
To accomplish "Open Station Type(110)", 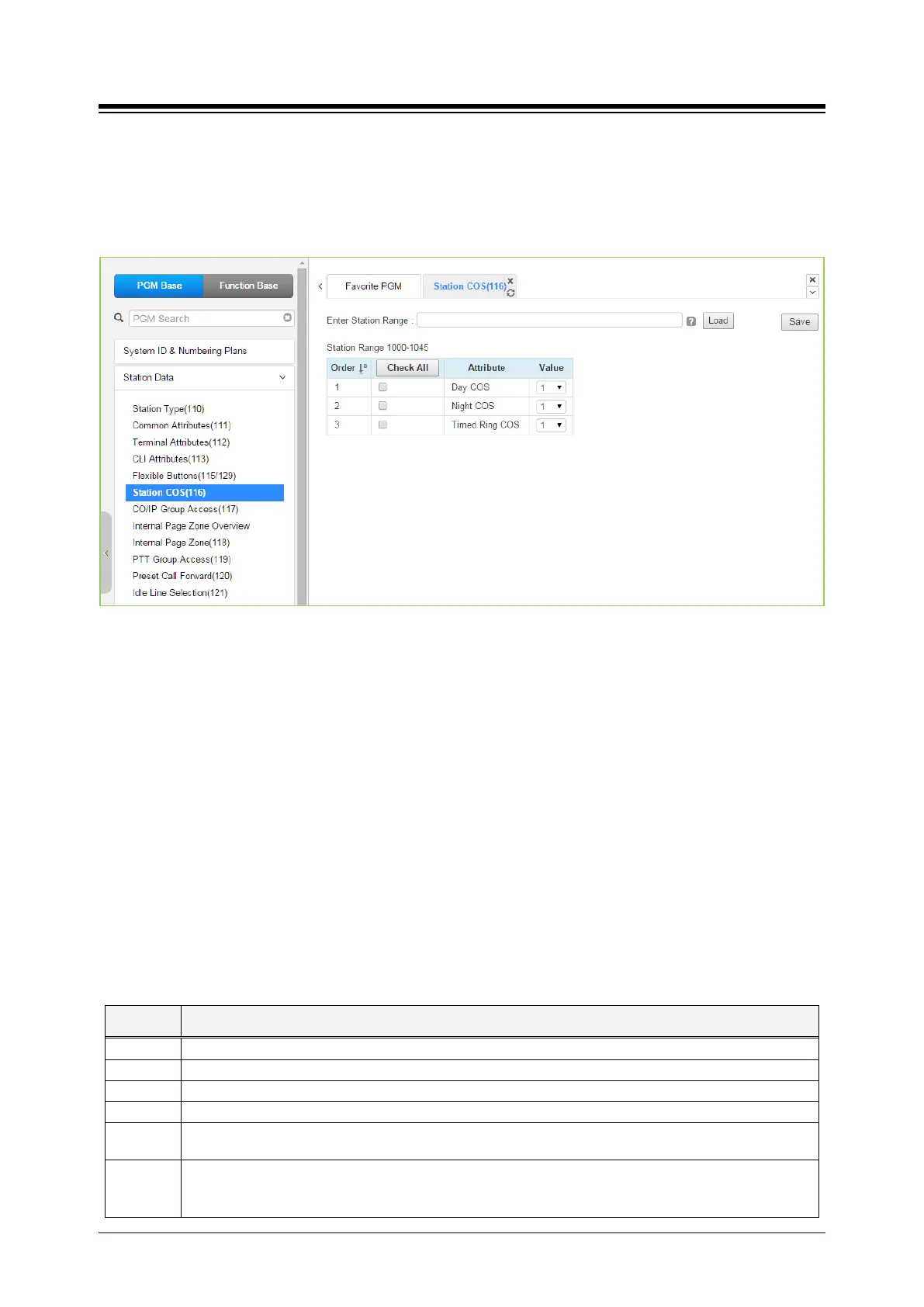I will point(168,409).
